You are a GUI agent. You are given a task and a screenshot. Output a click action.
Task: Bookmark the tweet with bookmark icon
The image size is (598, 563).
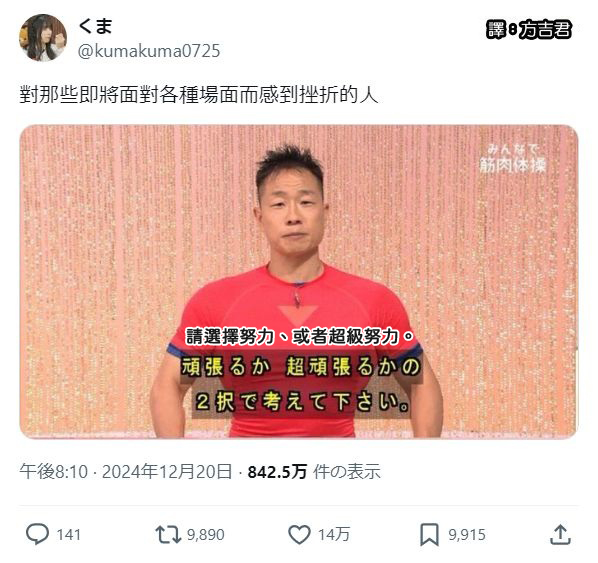click(429, 535)
